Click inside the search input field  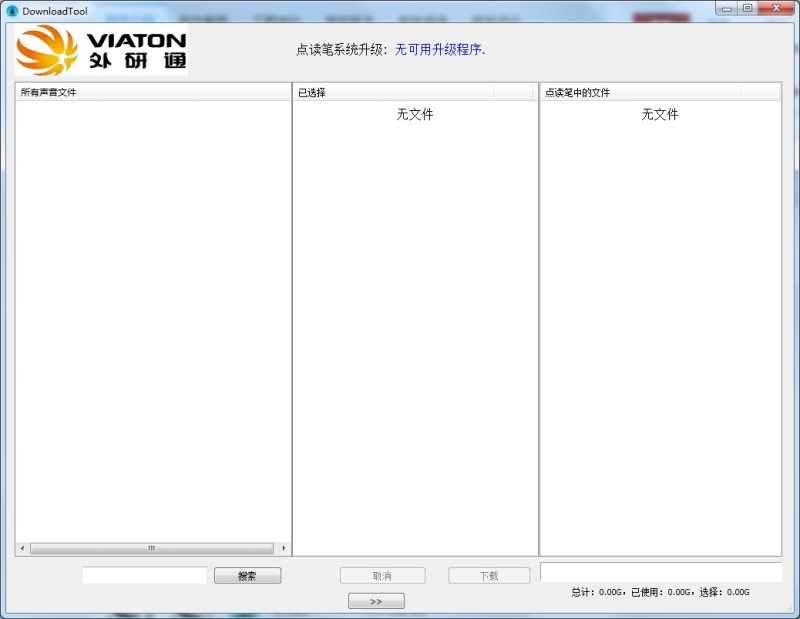145,575
